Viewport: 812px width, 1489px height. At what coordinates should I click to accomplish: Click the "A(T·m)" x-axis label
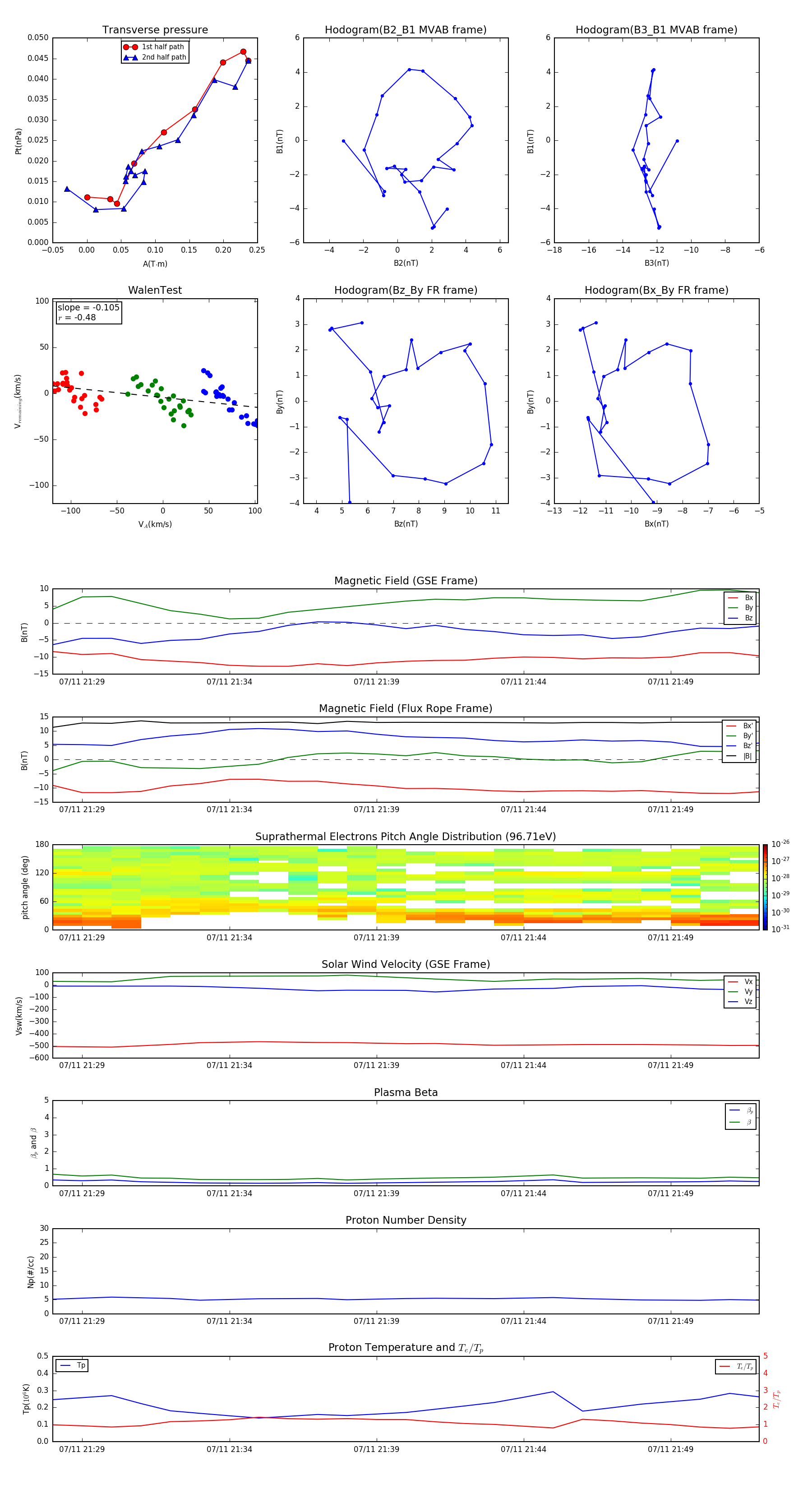point(155,264)
